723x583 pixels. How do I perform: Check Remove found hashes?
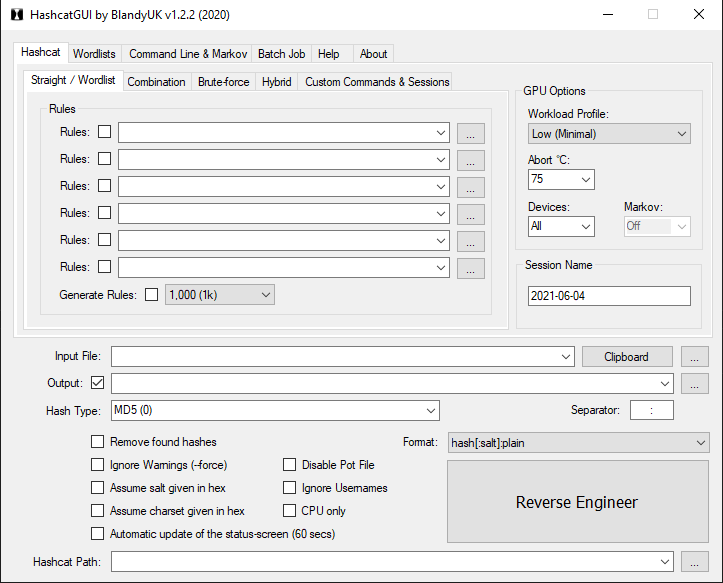[x=97, y=442]
